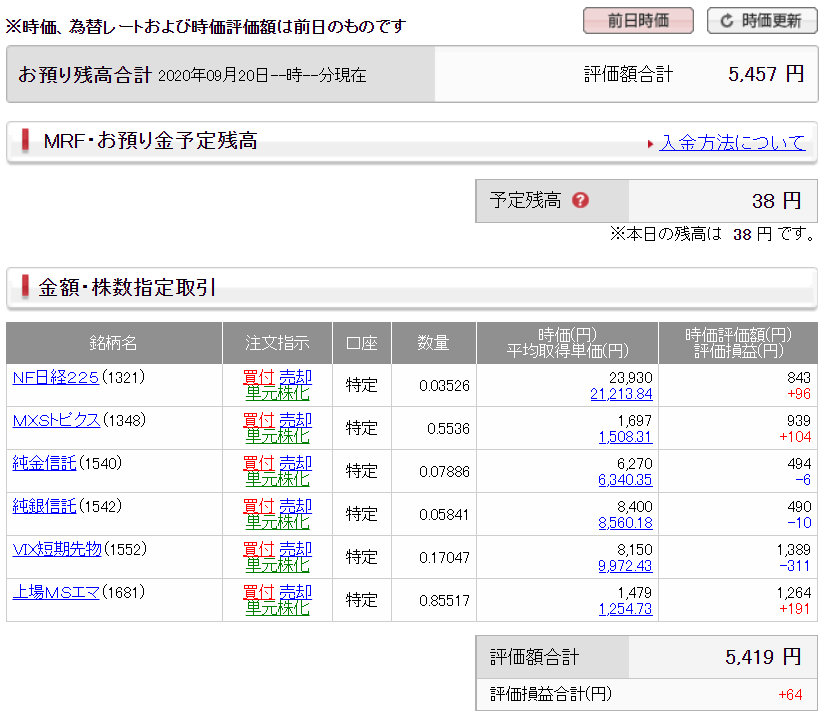Viewport: 824px width, 719px height.
Task: Click the 時価更新 refresh button
Action: click(762, 21)
